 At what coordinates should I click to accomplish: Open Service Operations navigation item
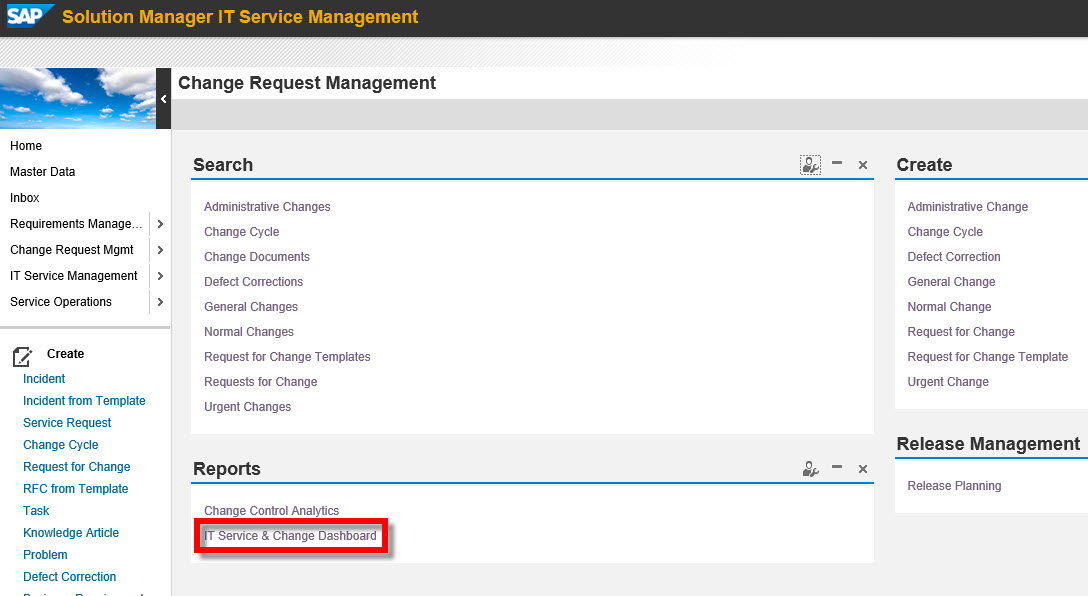[60, 302]
